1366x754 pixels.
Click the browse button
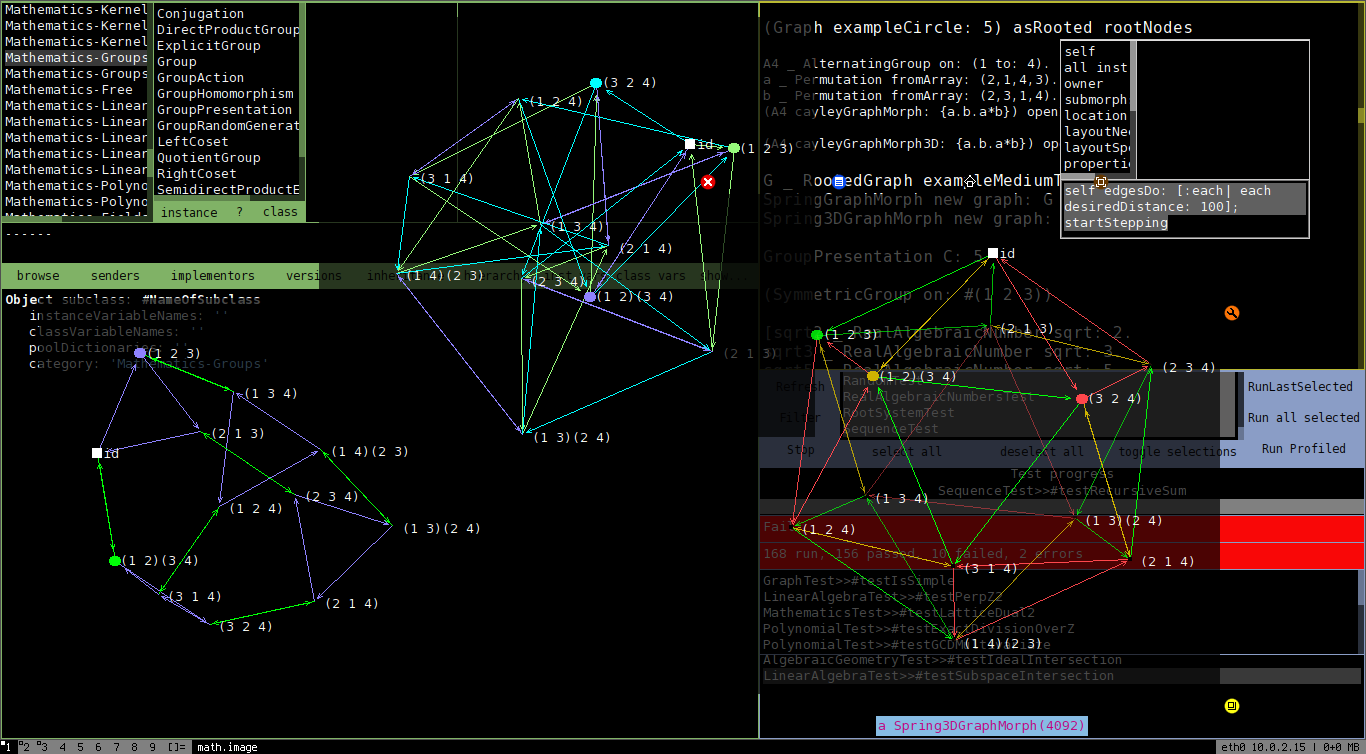pos(38,276)
